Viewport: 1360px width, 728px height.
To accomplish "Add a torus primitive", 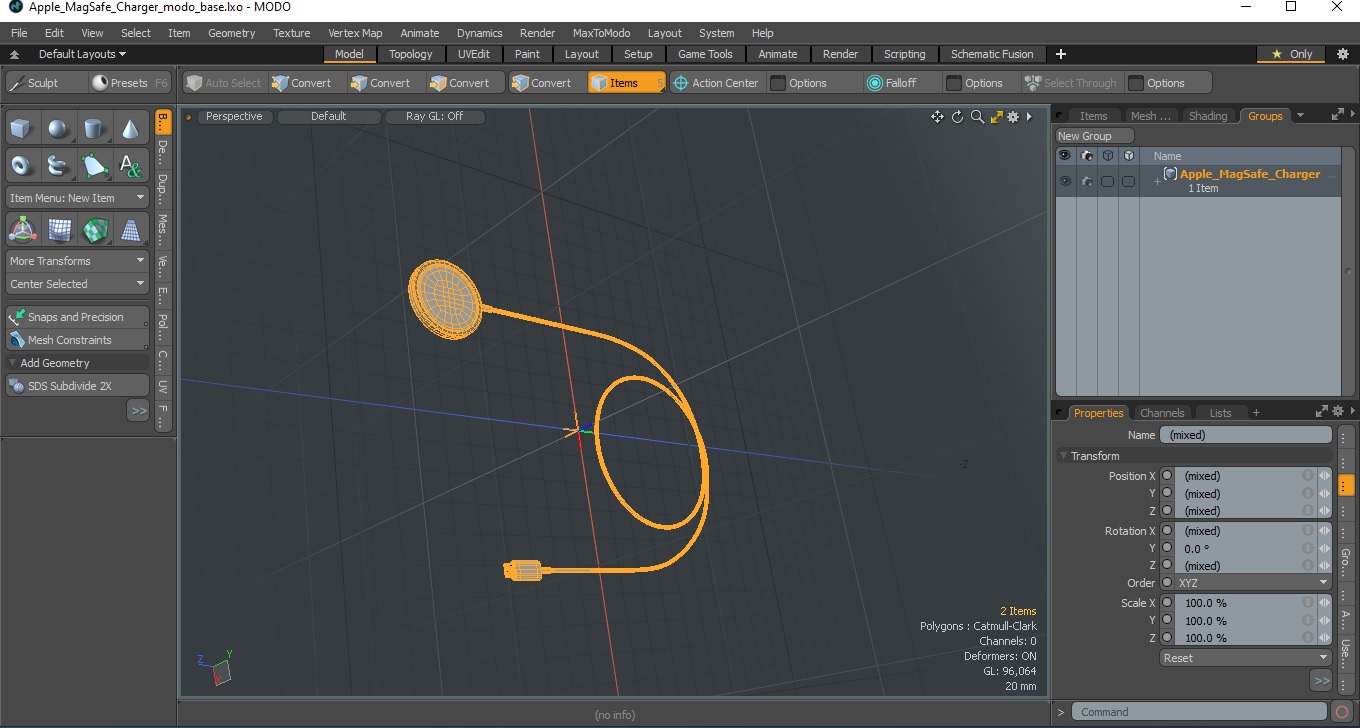I will pyautogui.click(x=22, y=165).
